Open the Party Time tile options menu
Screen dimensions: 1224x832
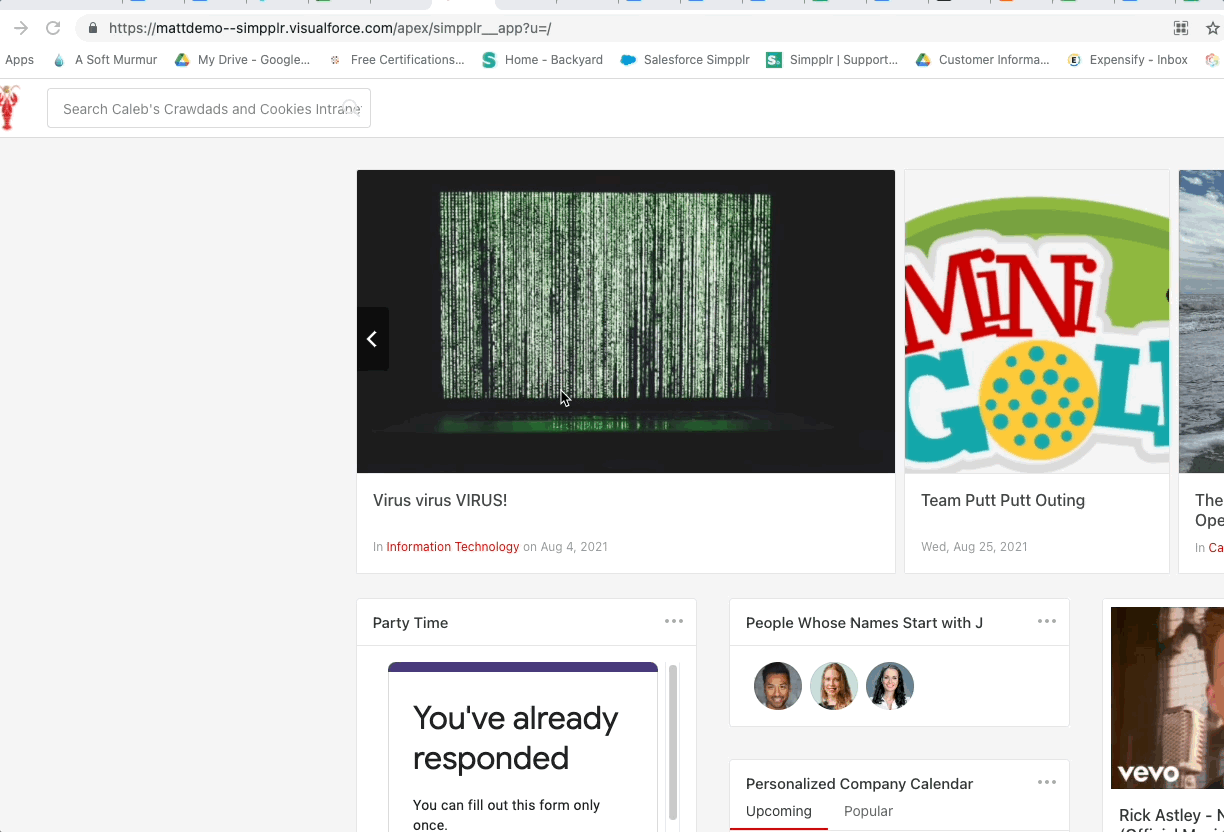click(674, 621)
